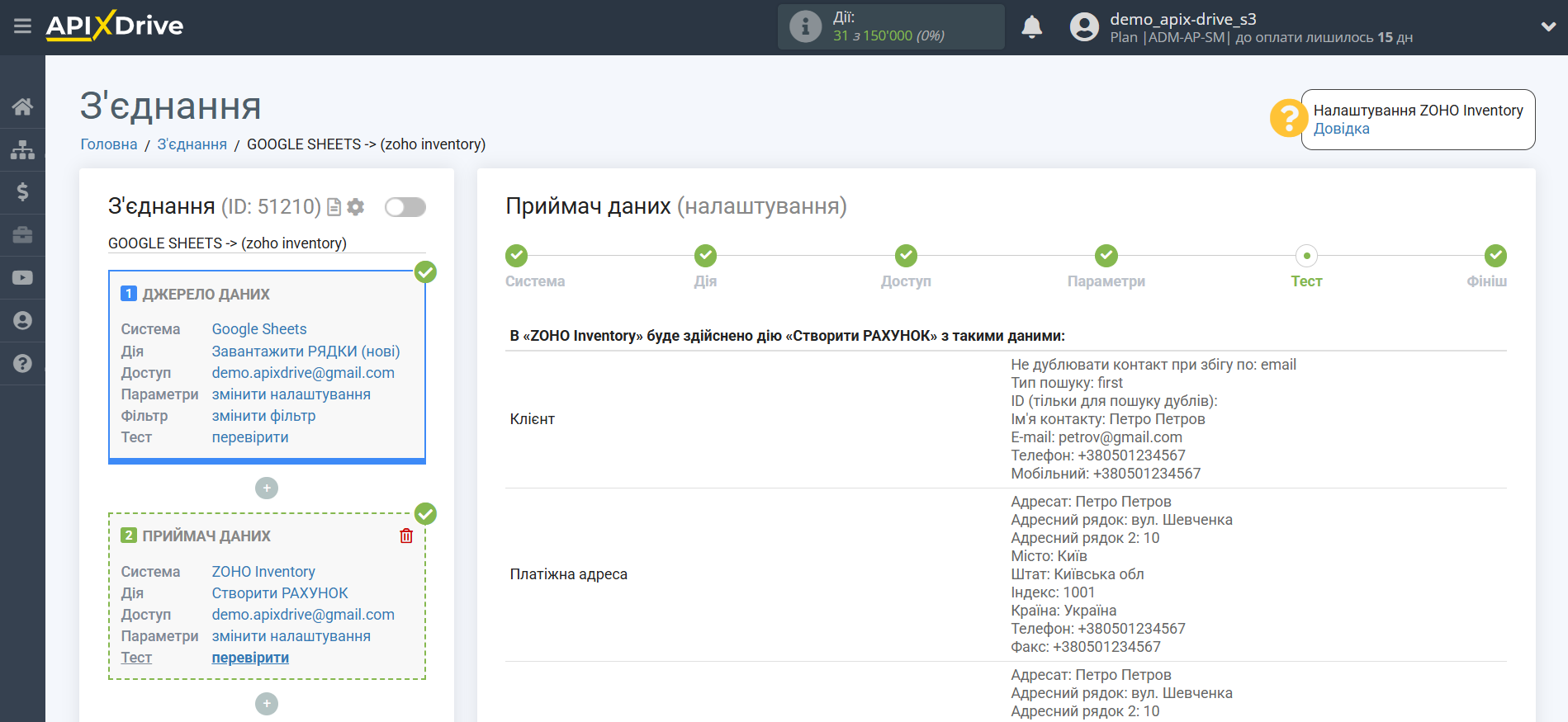Go to Фініш step
Viewport: 1568px width, 722px height.
pos(1495,256)
